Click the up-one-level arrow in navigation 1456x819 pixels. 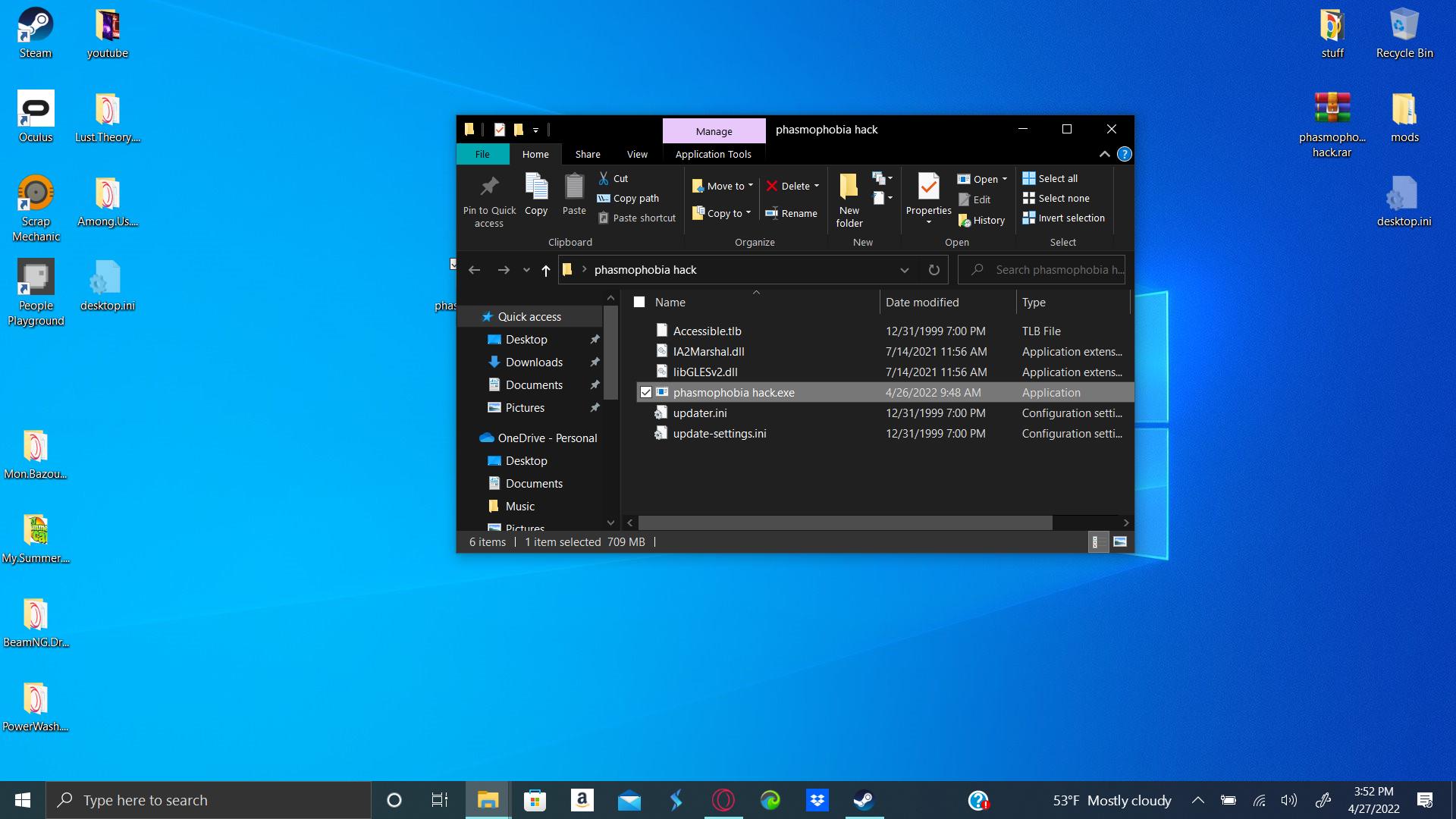pyautogui.click(x=545, y=270)
